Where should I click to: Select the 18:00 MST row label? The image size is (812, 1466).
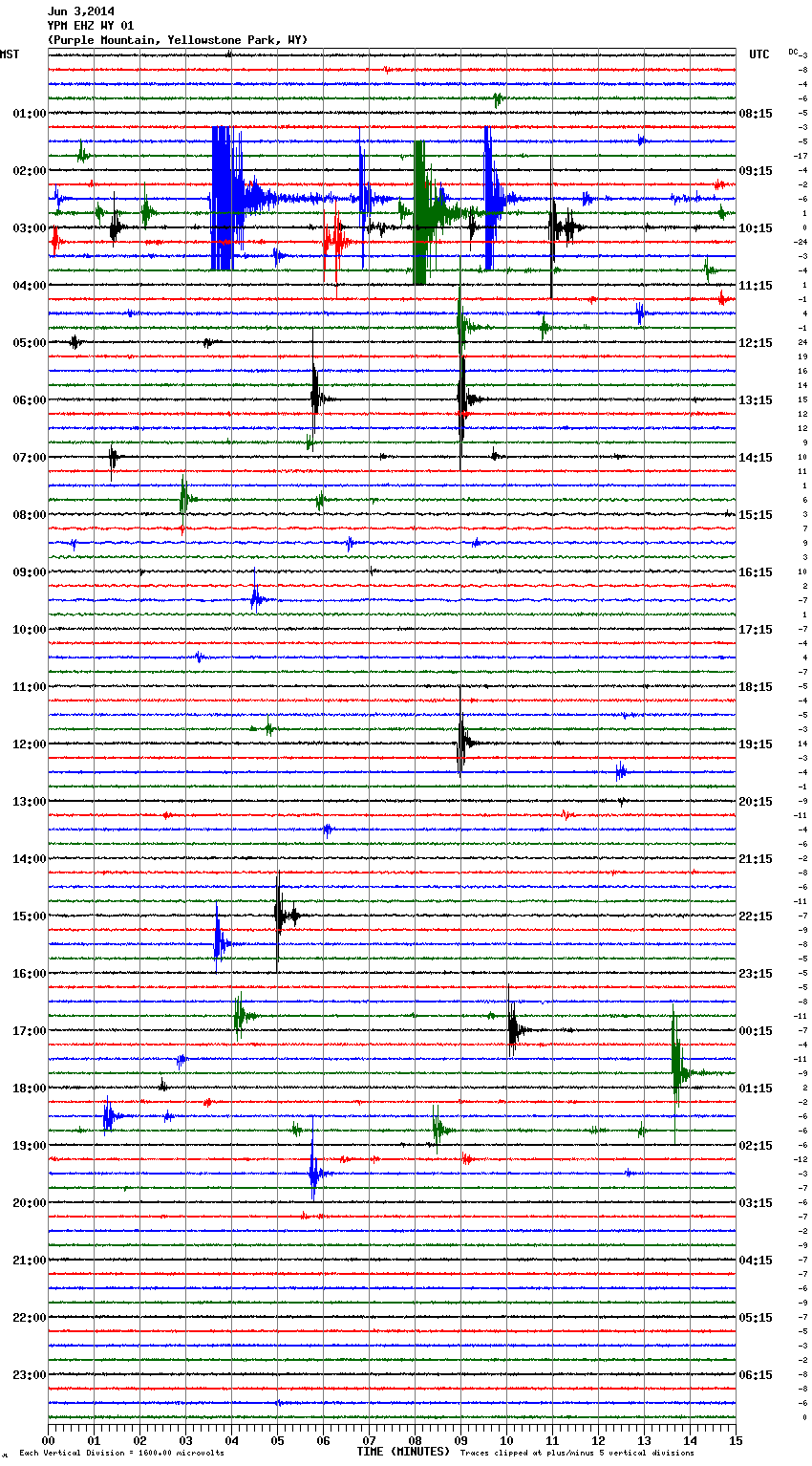(30, 1089)
